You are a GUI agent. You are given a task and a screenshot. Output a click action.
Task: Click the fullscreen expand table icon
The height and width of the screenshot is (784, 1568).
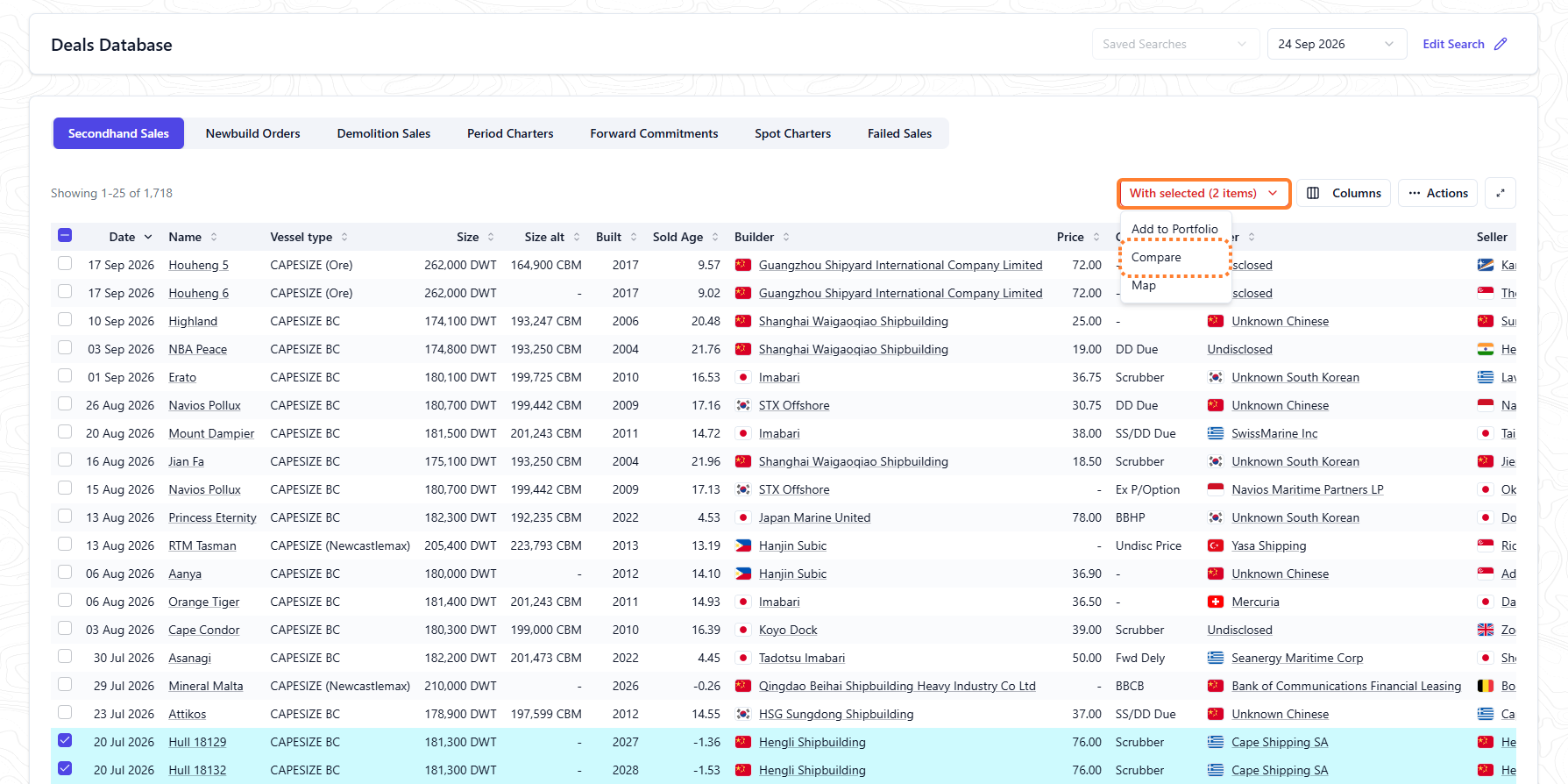tap(1501, 193)
